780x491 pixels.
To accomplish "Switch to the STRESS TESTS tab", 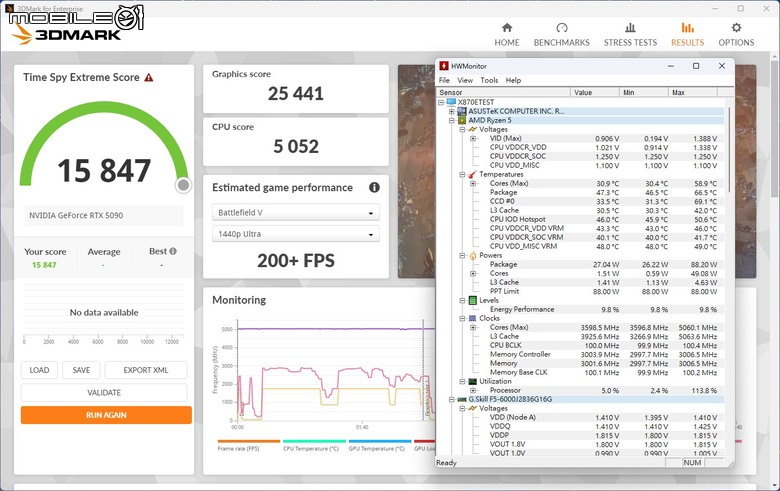I will [630, 35].
